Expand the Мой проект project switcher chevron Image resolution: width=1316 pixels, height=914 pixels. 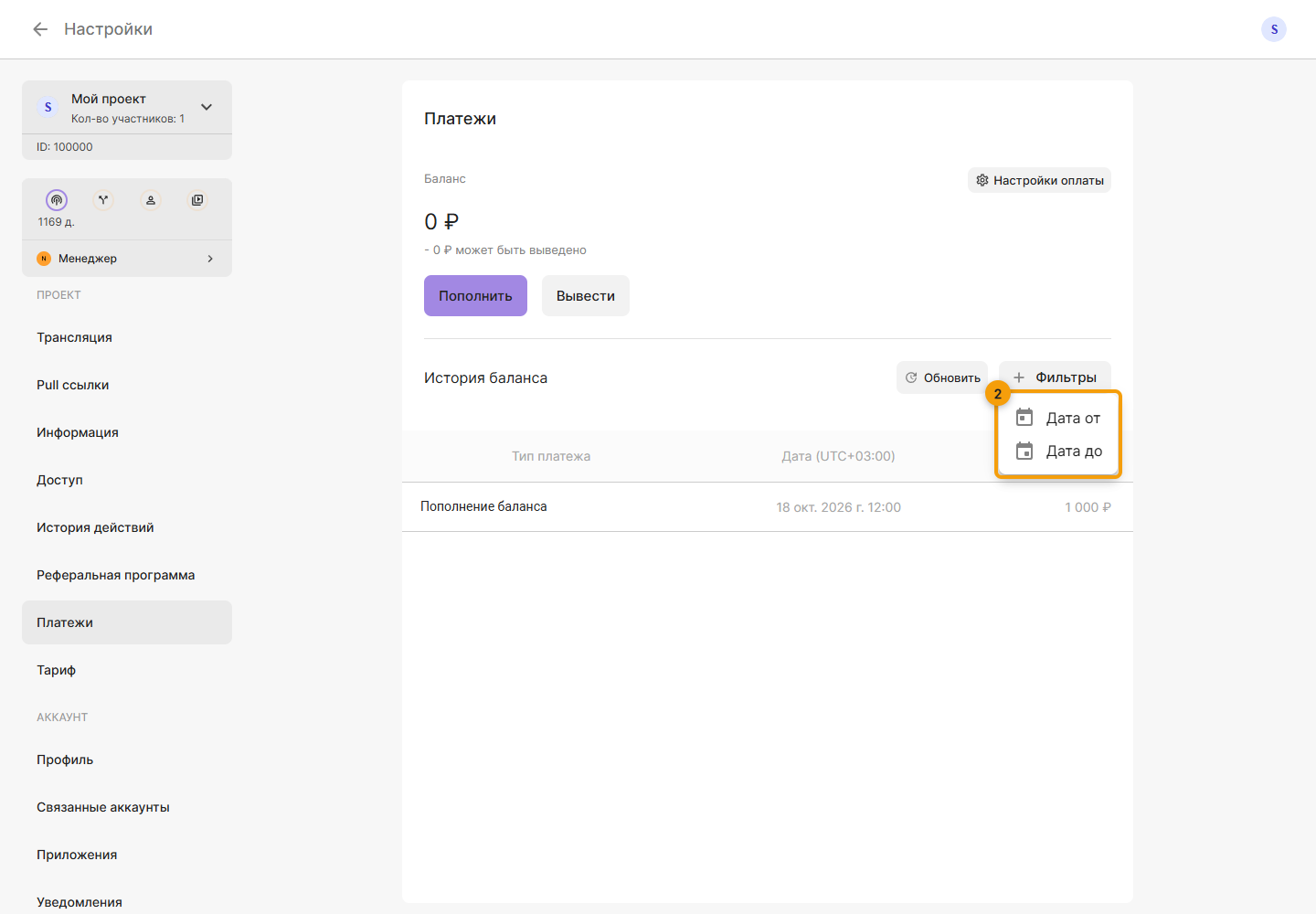pyautogui.click(x=207, y=107)
